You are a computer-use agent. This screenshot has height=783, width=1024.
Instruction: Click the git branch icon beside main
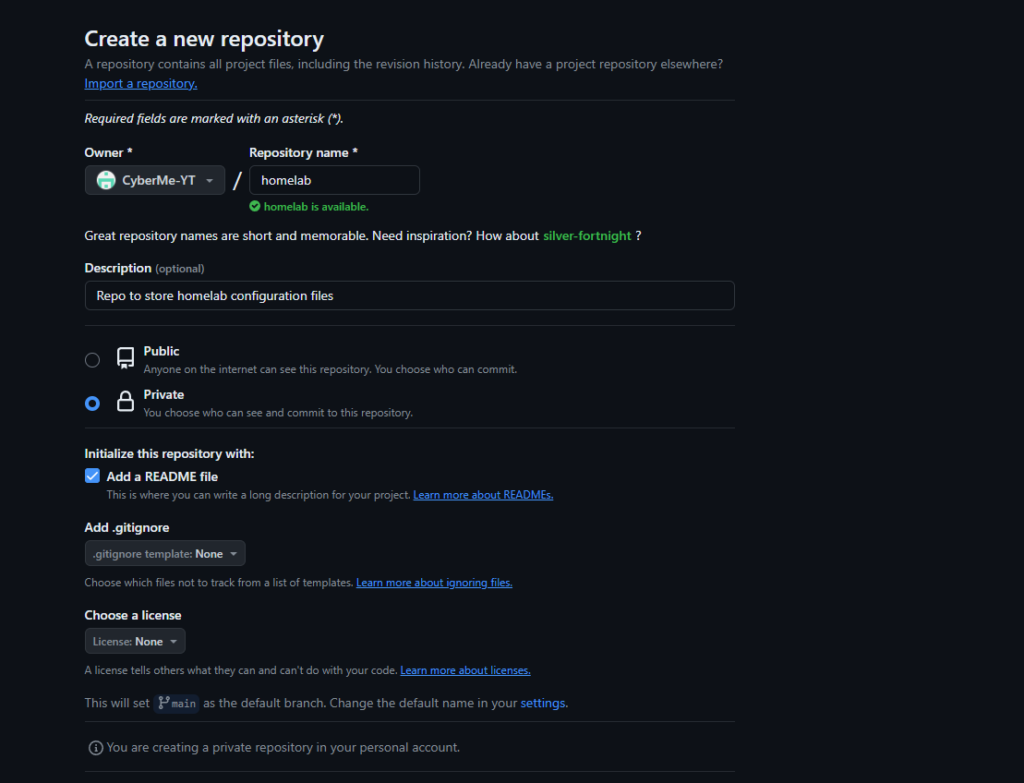coord(163,703)
